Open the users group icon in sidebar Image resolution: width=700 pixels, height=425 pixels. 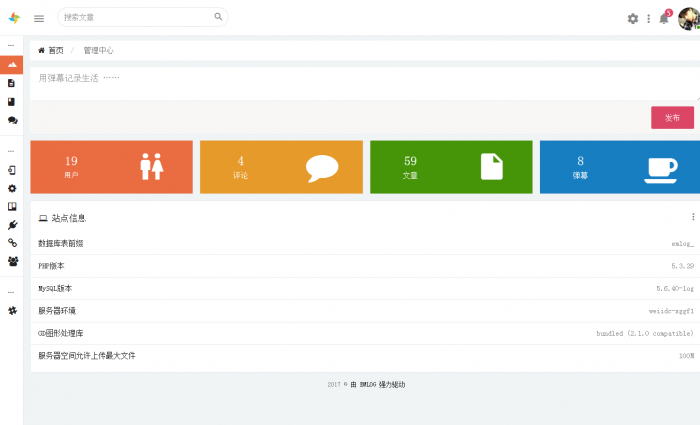(12, 261)
